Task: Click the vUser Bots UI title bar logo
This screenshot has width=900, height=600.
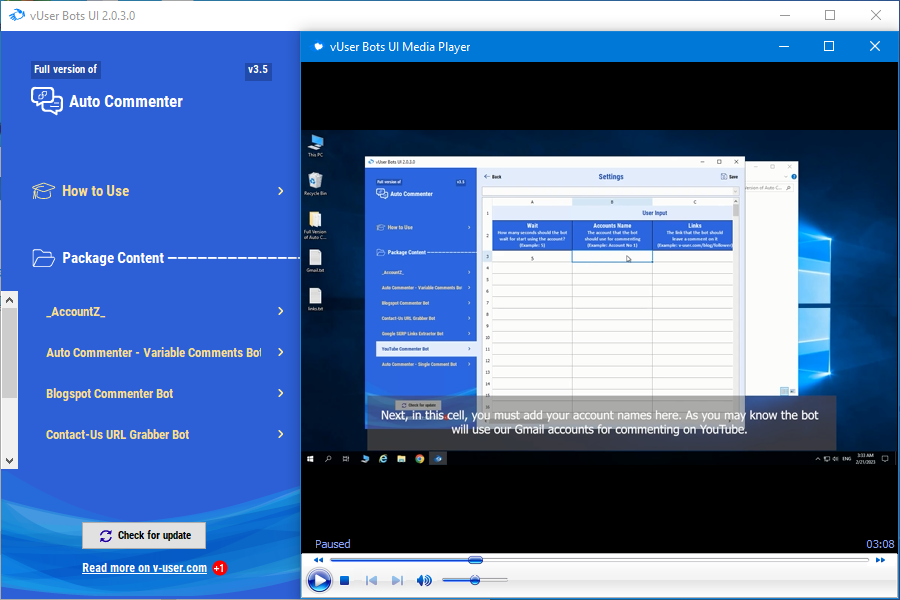Action: [17, 16]
